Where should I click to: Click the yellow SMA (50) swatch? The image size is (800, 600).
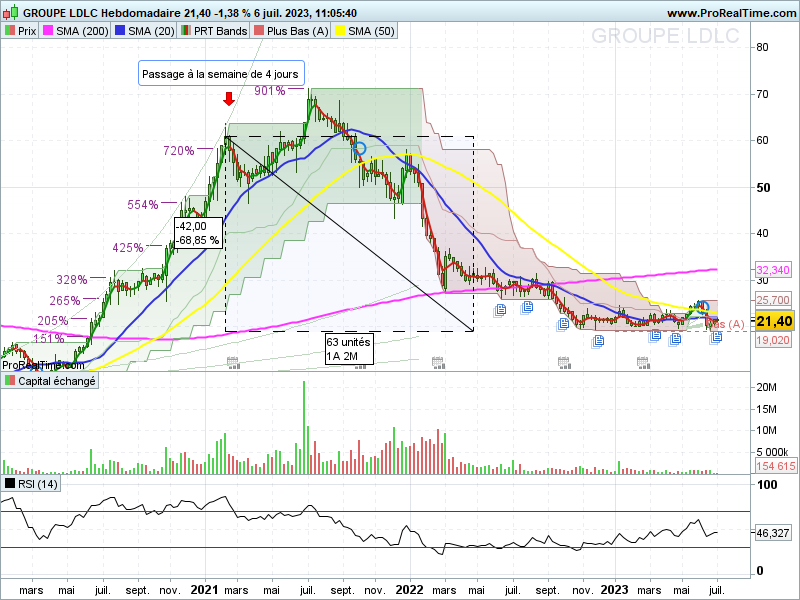click(340, 31)
